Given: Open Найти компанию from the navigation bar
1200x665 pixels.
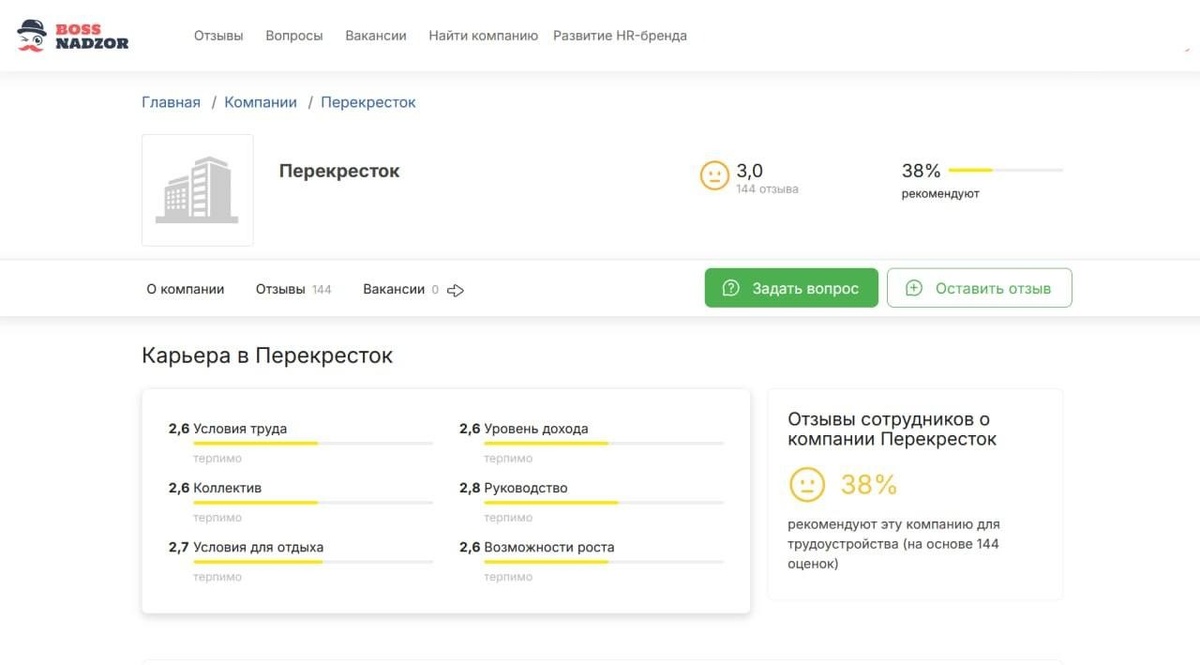Looking at the screenshot, I should [484, 35].
